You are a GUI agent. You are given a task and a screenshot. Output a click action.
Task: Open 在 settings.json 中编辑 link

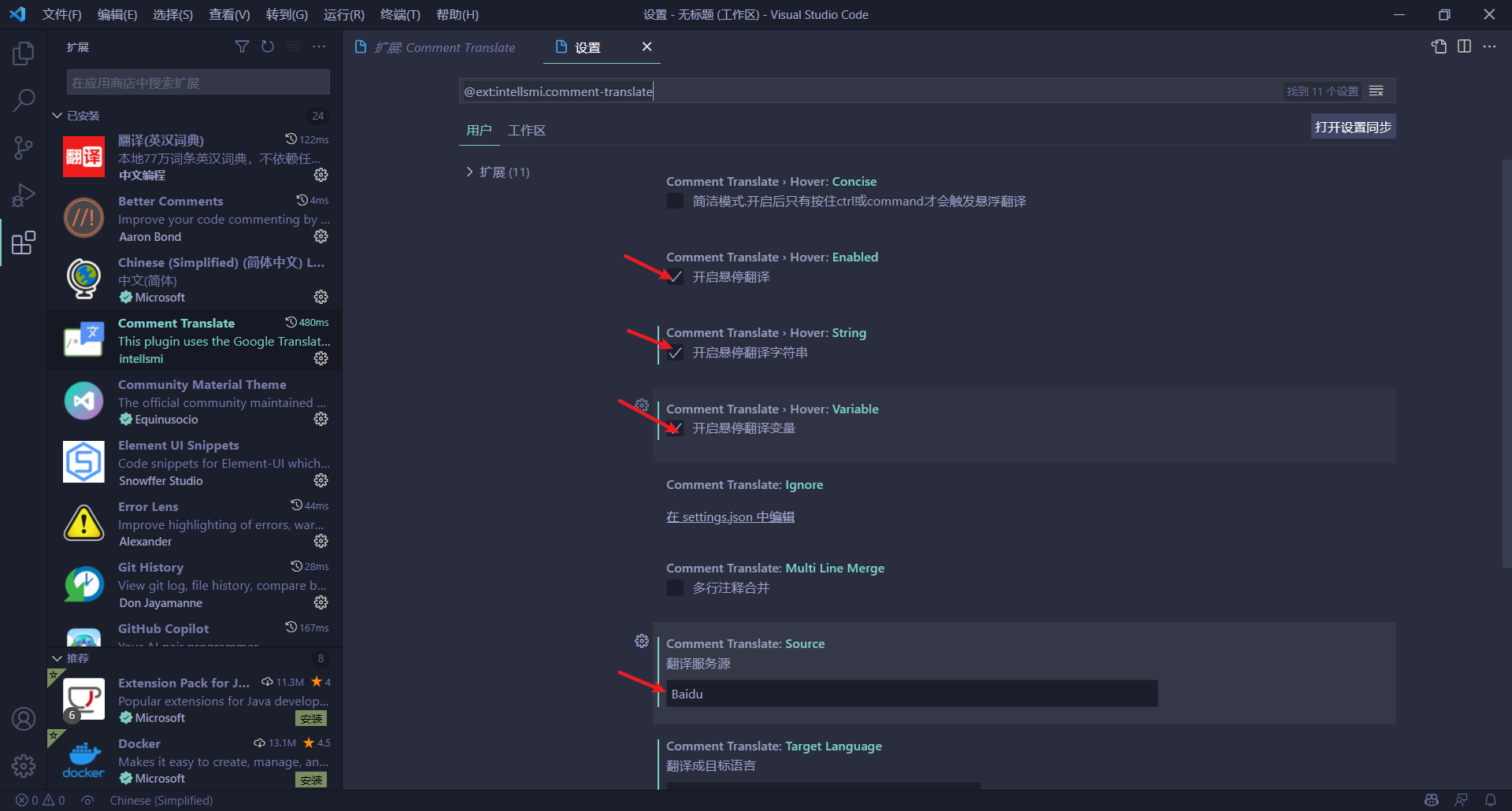[x=730, y=517]
